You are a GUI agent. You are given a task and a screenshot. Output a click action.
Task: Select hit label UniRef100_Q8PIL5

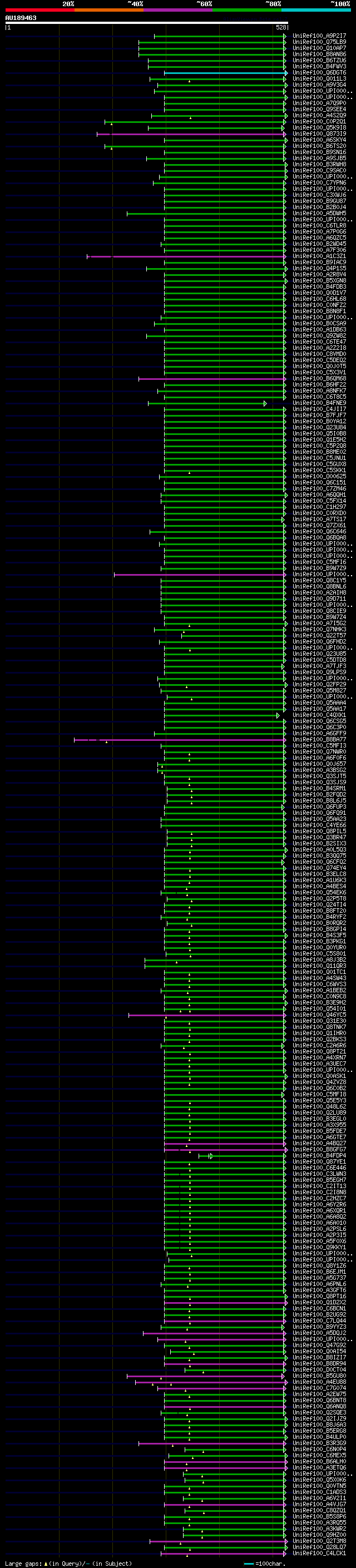pos(319,832)
